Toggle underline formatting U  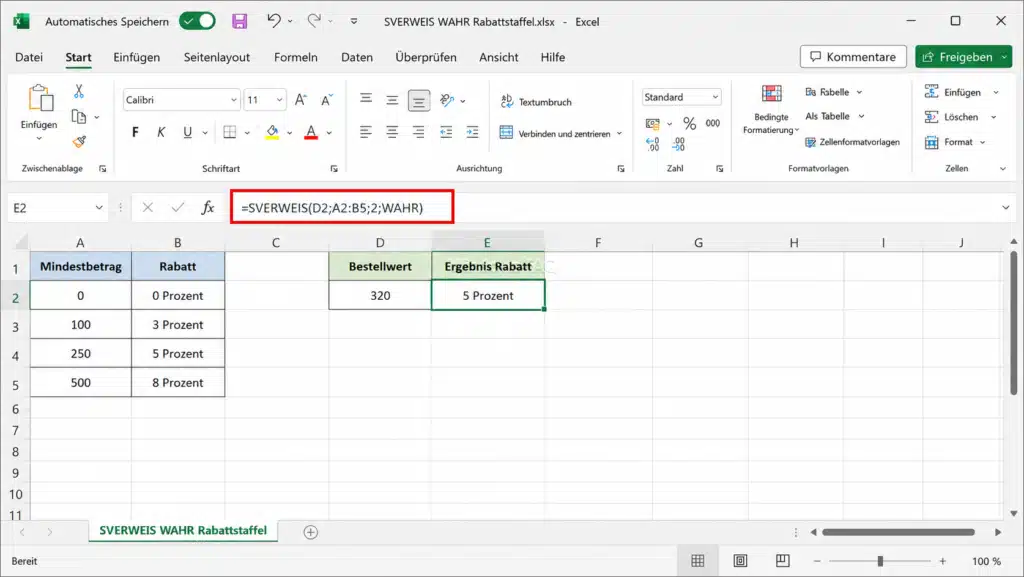coord(187,133)
